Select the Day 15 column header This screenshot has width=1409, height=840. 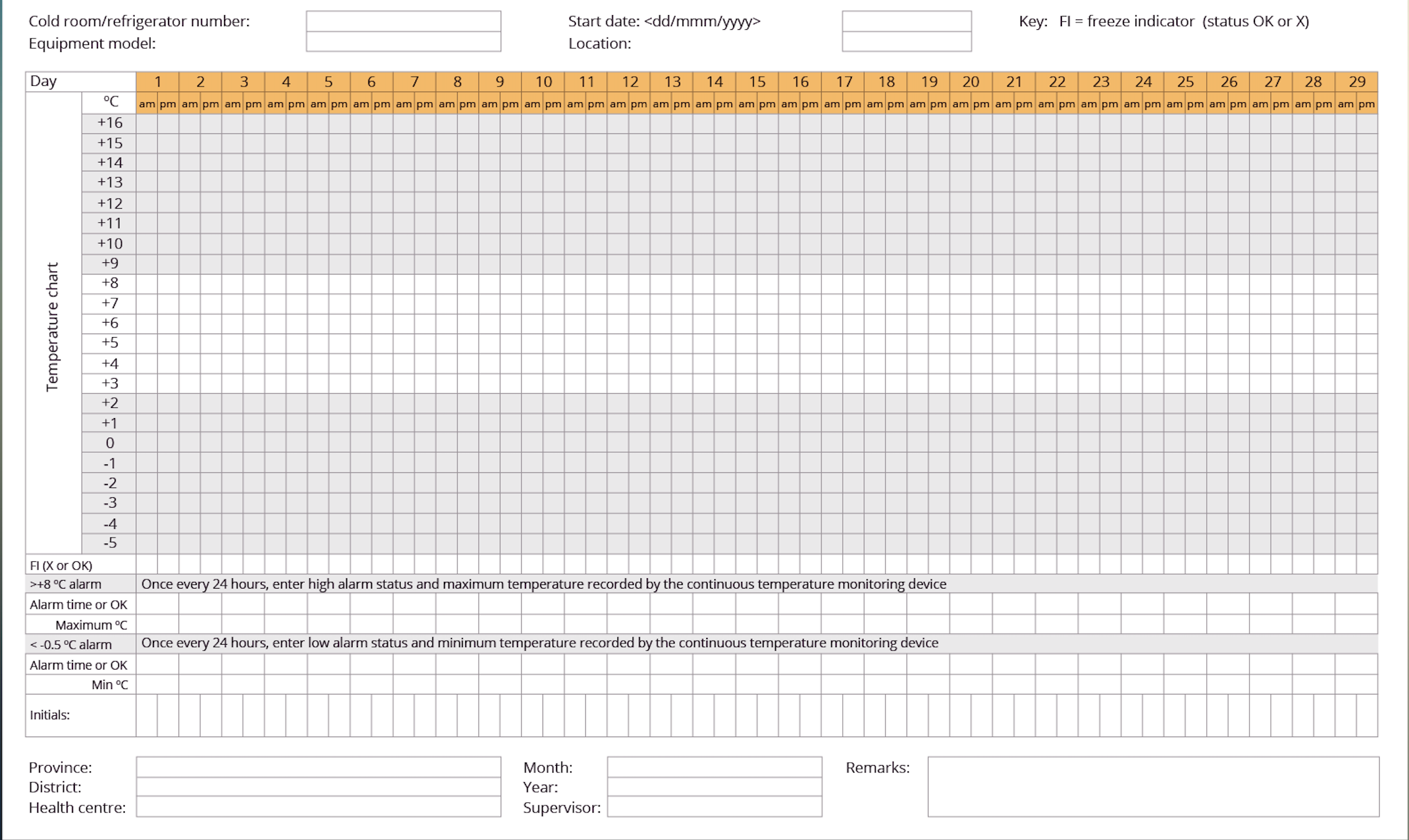pos(757,82)
